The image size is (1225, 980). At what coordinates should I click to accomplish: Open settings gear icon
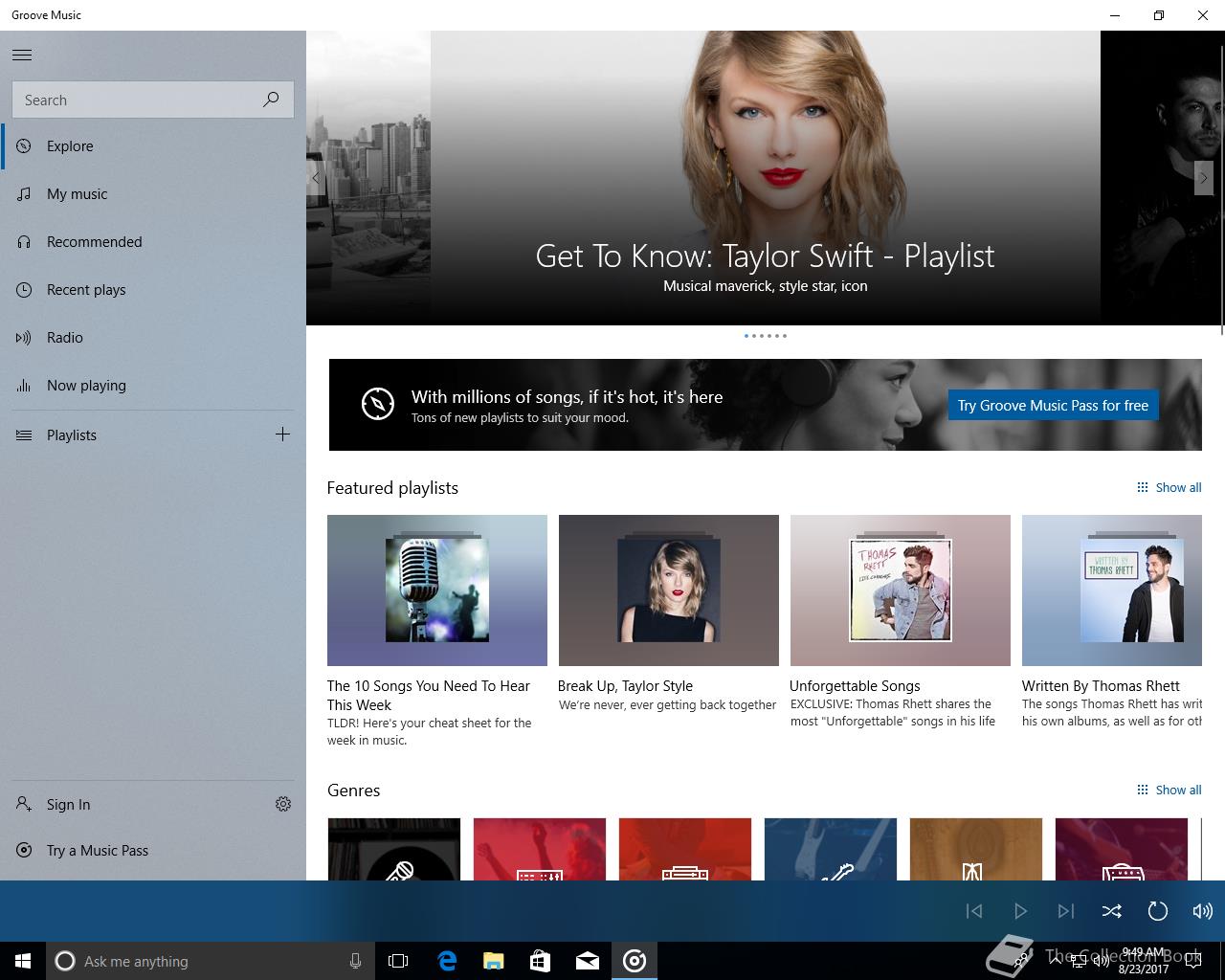pyautogui.click(x=283, y=804)
